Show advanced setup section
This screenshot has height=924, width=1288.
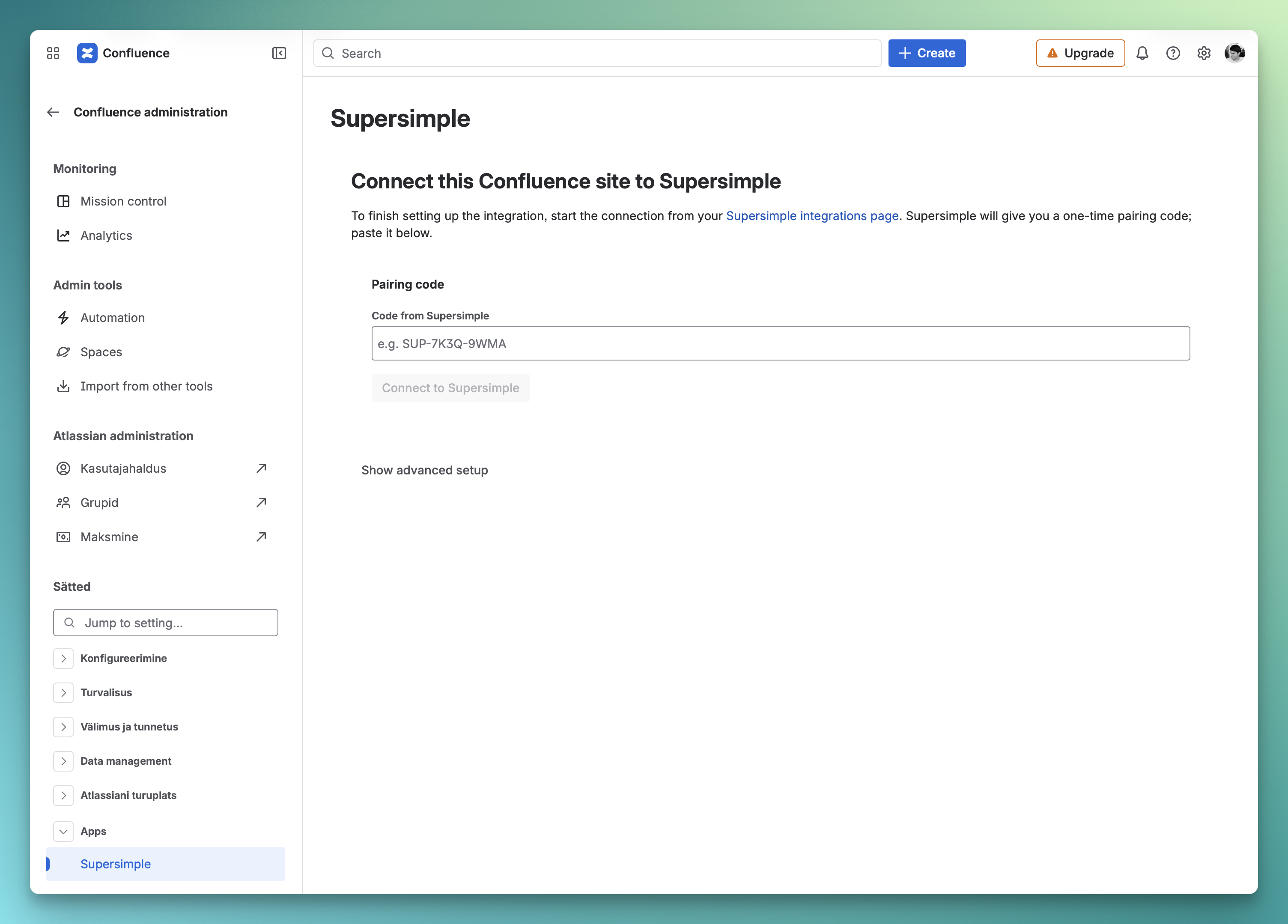(424, 470)
